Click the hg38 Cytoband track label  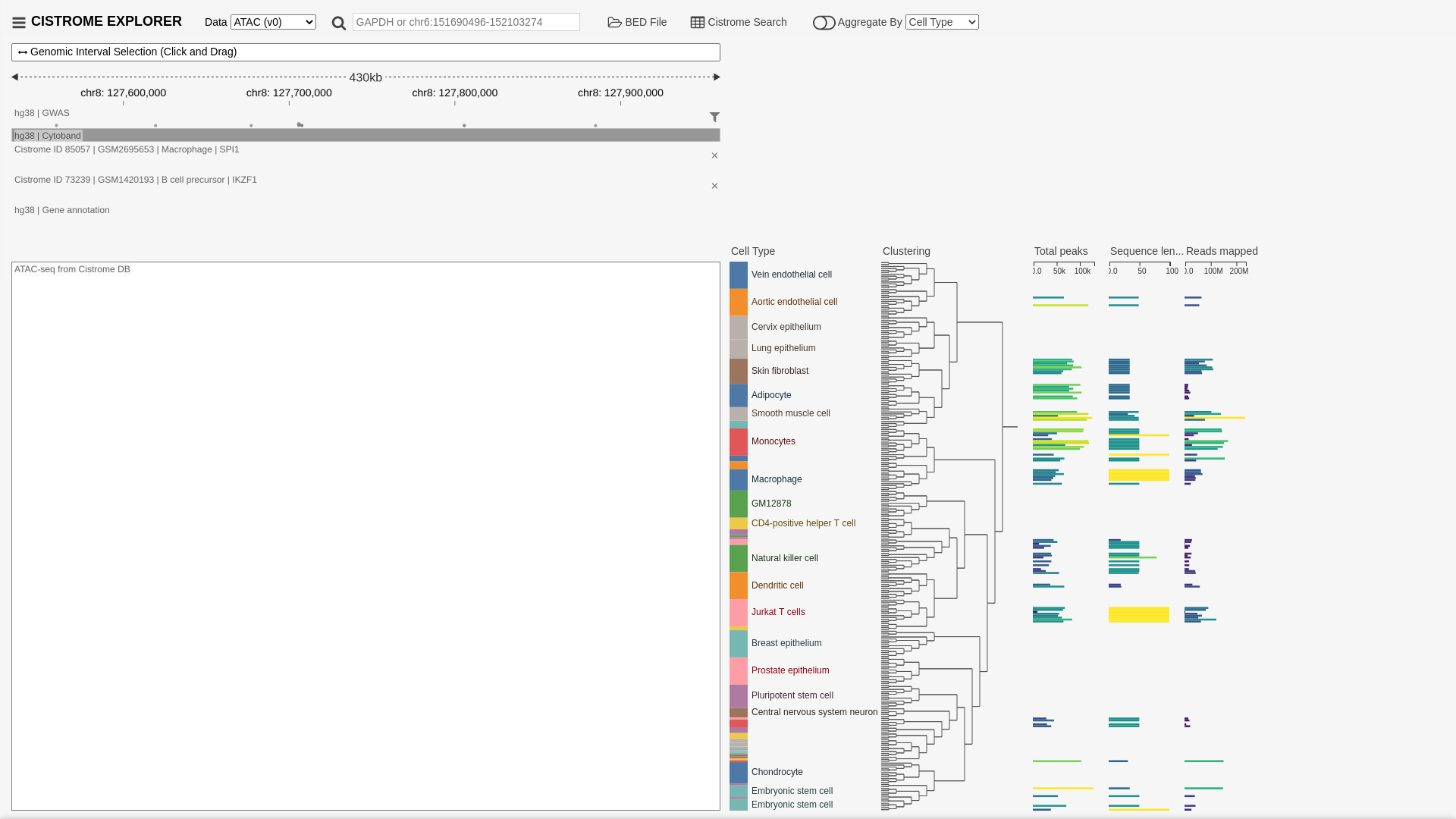click(48, 136)
